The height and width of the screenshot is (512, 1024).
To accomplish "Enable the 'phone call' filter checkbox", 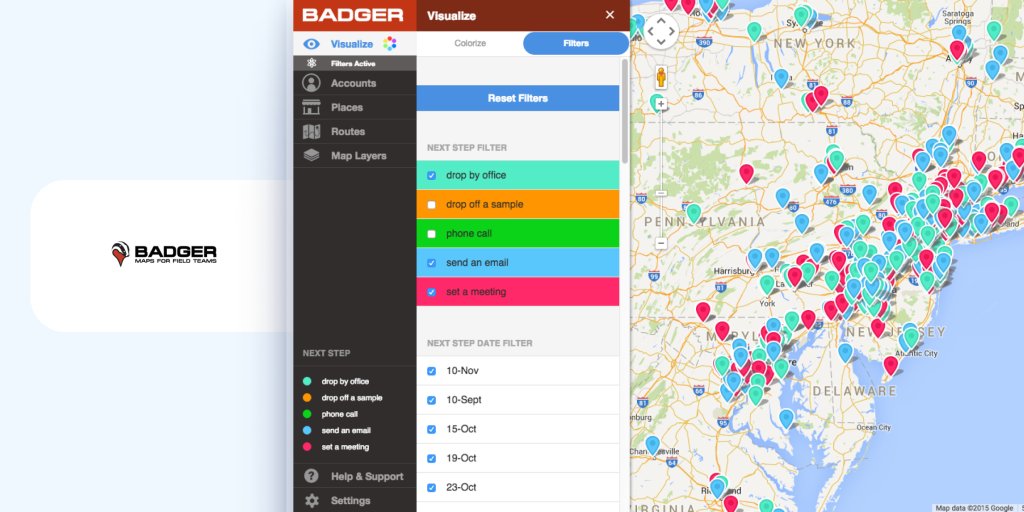I will pos(431,234).
